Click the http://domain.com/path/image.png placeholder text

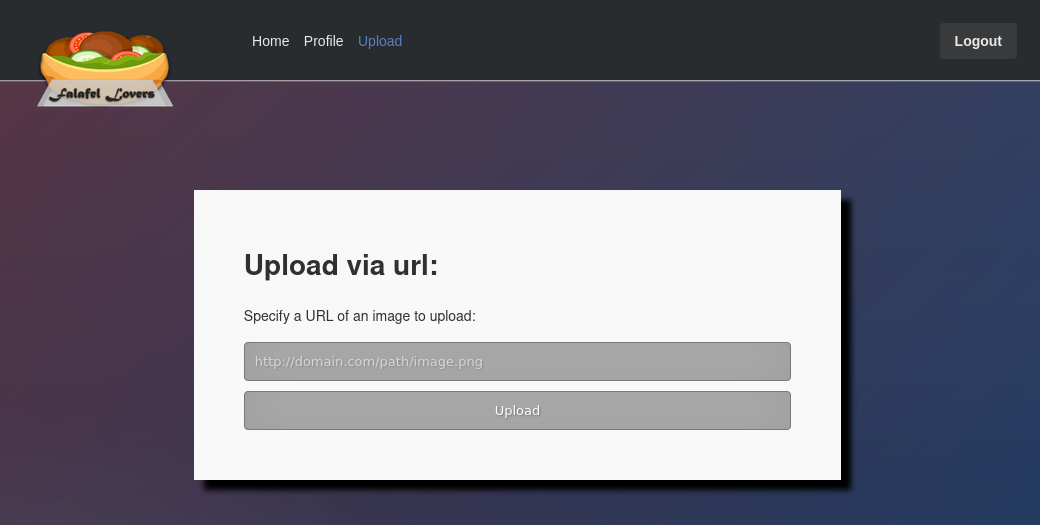(369, 361)
